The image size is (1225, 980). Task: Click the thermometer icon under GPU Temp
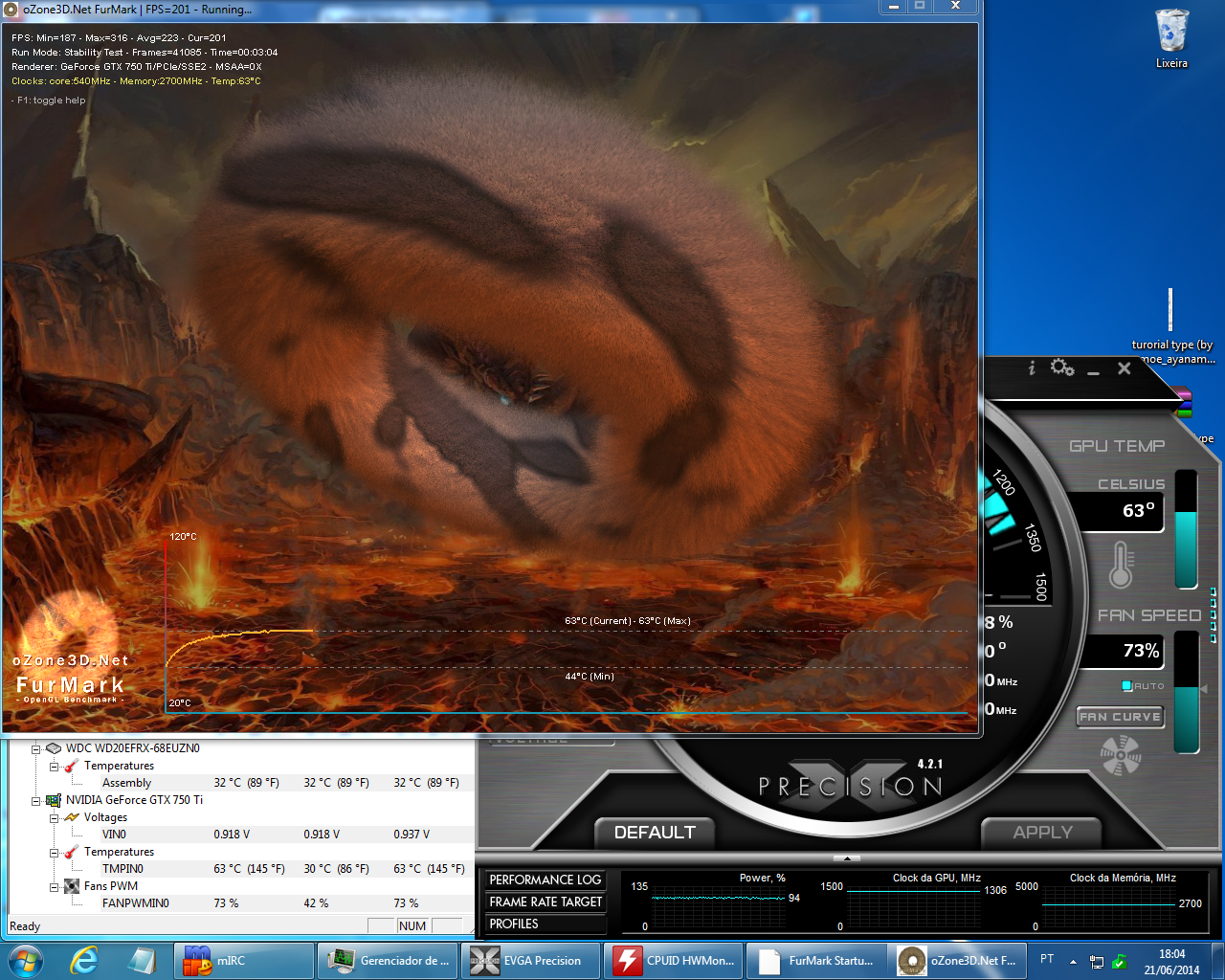coord(1121,565)
